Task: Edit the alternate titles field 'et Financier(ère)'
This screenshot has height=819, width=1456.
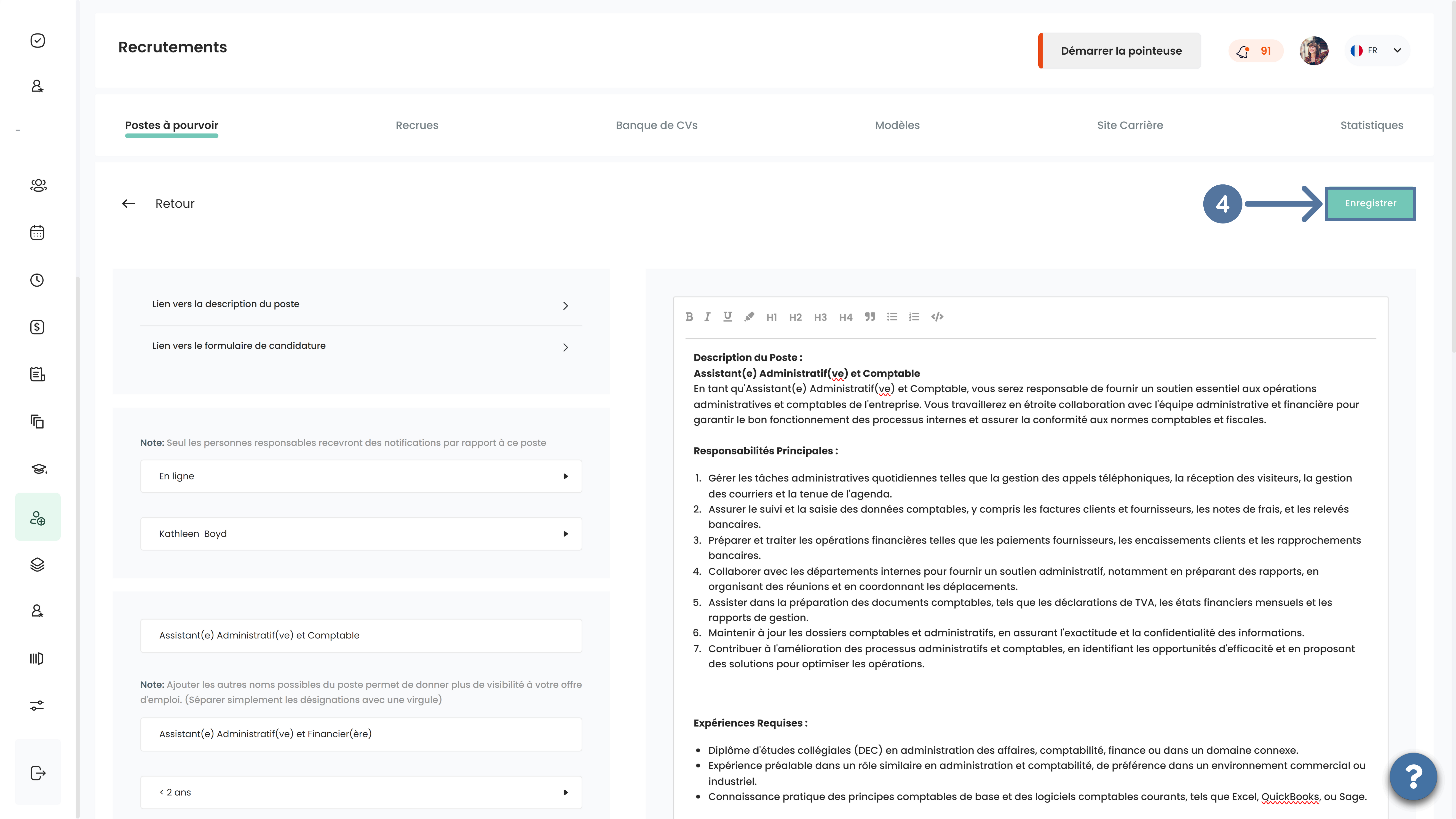Action: pos(361,734)
